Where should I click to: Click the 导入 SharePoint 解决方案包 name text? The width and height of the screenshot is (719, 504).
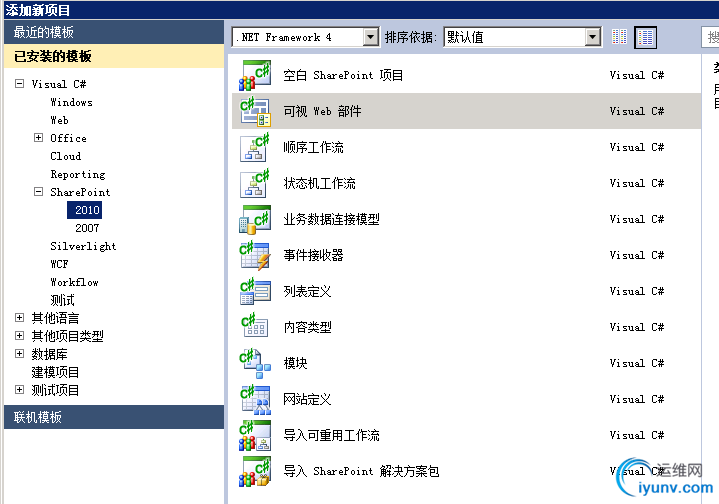point(361,471)
